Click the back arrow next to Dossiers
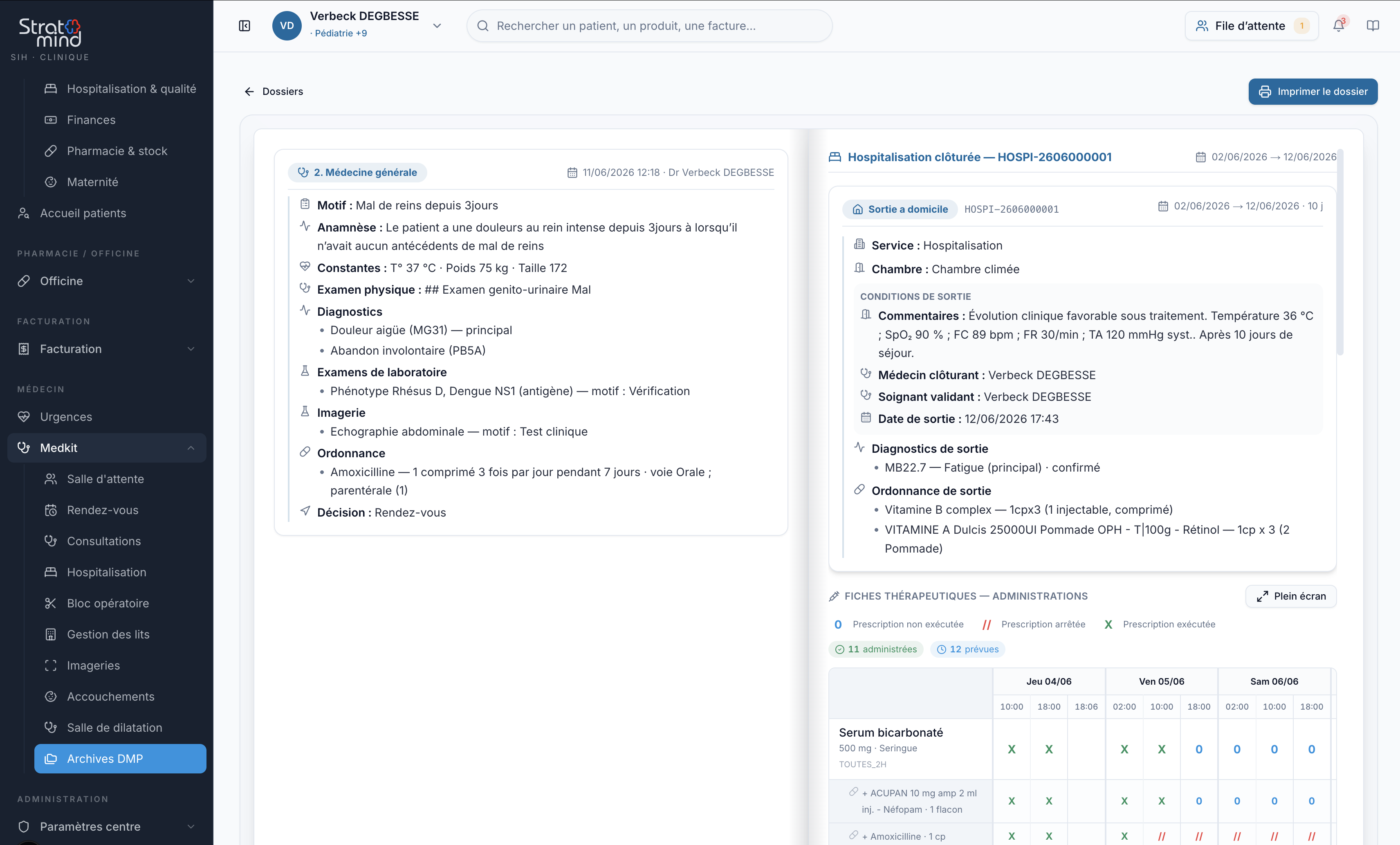Image resolution: width=1400 pixels, height=845 pixels. [x=249, y=92]
